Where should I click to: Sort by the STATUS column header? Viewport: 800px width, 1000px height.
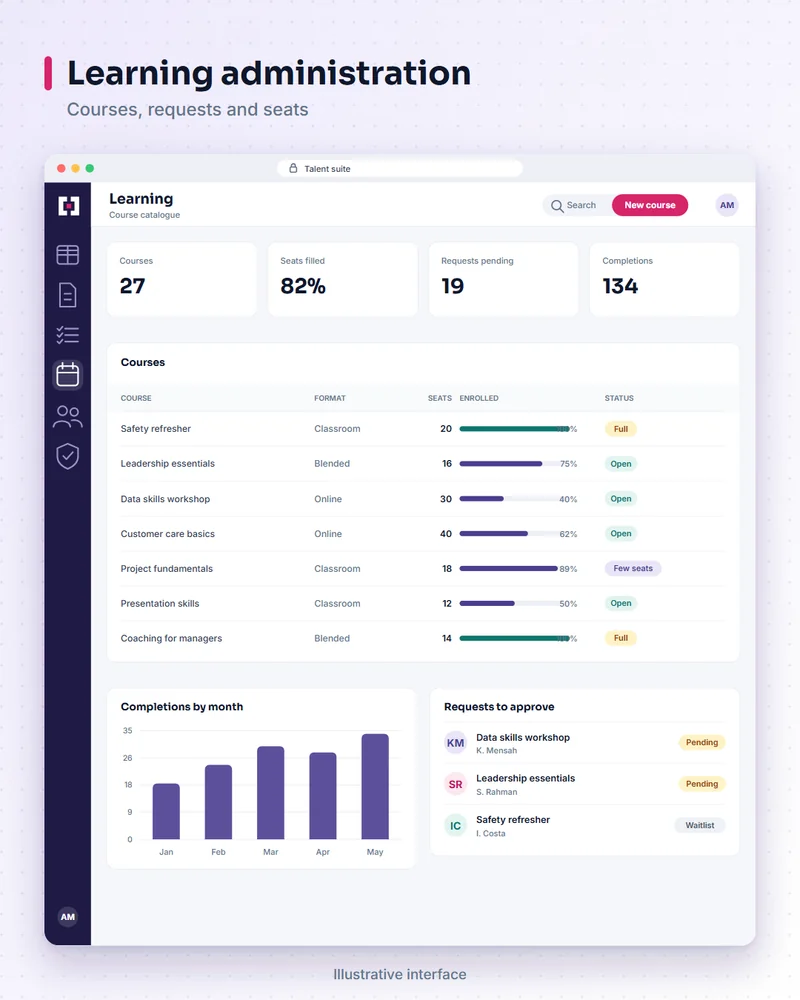coord(619,398)
